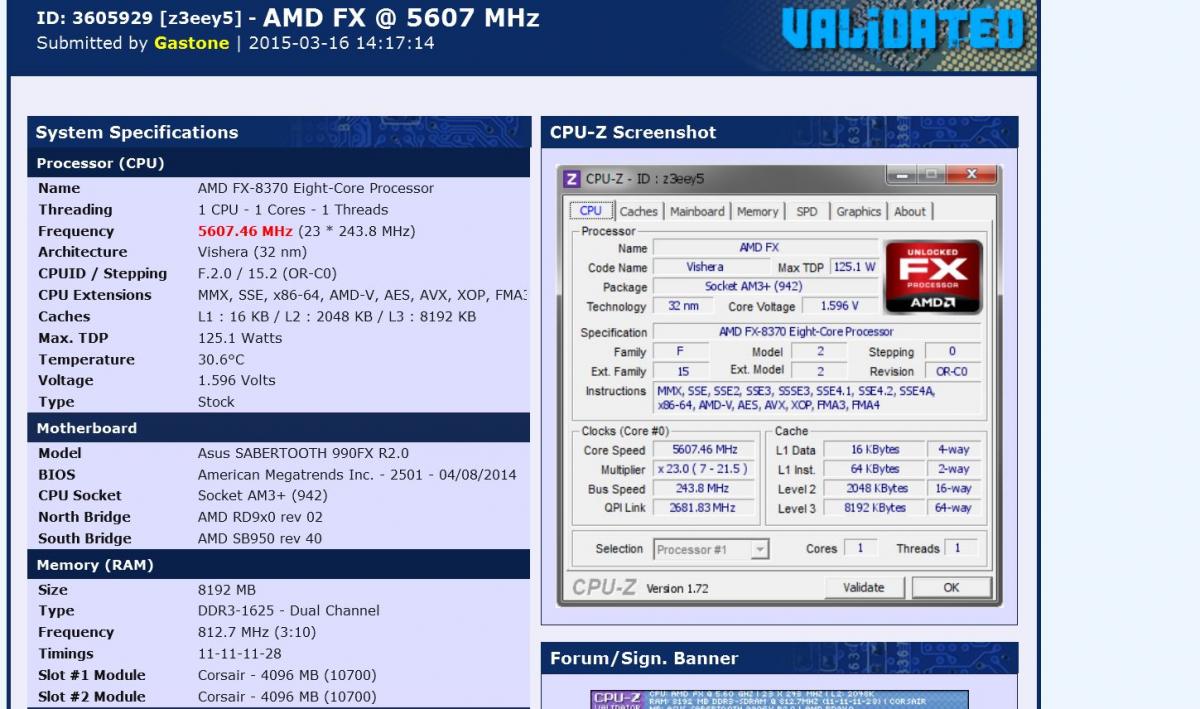Click the Architecture Vishera (32 nm) value
Image resolution: width=1200 pixels, height=709 pixels.
pyautogui.click(x=252, y=252)
